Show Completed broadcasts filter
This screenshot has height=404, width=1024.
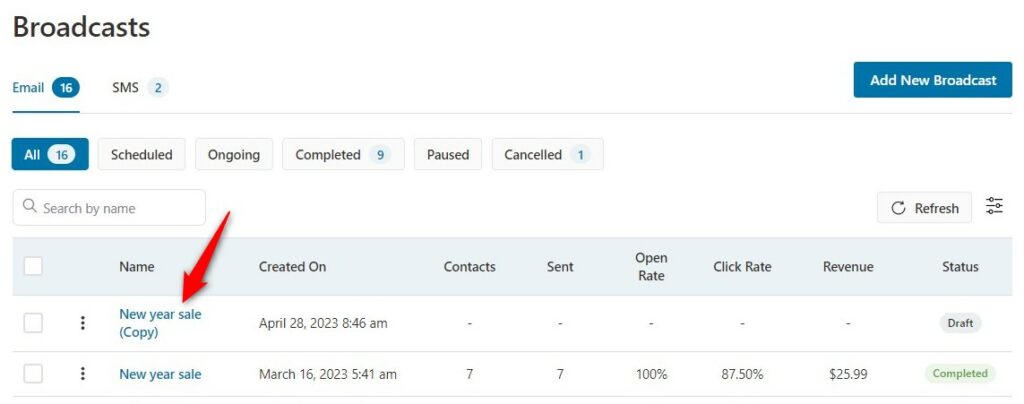click(343, 155)
